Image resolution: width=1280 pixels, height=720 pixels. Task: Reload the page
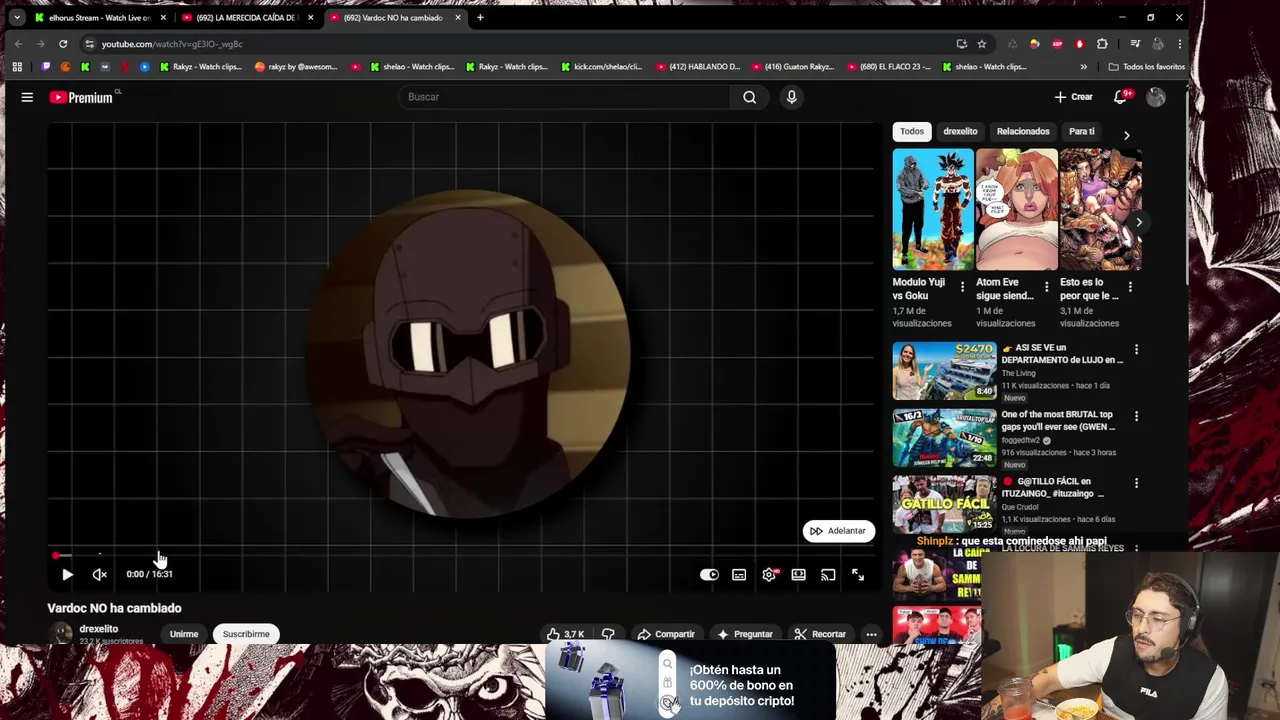(x=63, y=44)
